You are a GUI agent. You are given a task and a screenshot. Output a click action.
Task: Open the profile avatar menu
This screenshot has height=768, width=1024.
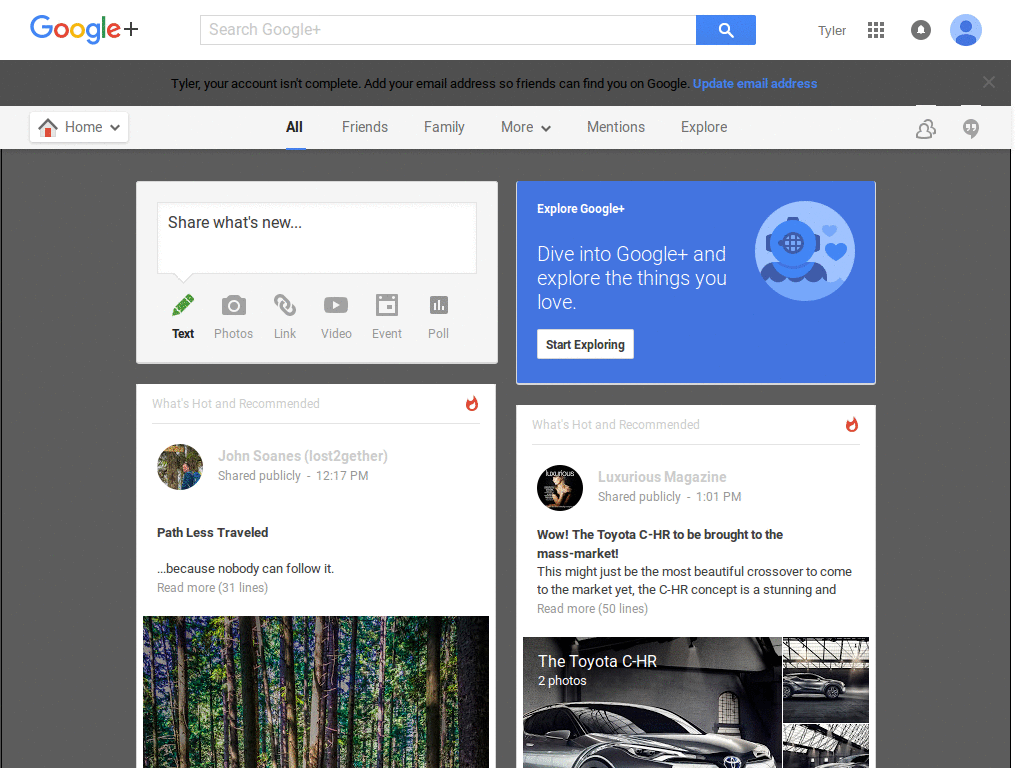[x=966, y=30]
